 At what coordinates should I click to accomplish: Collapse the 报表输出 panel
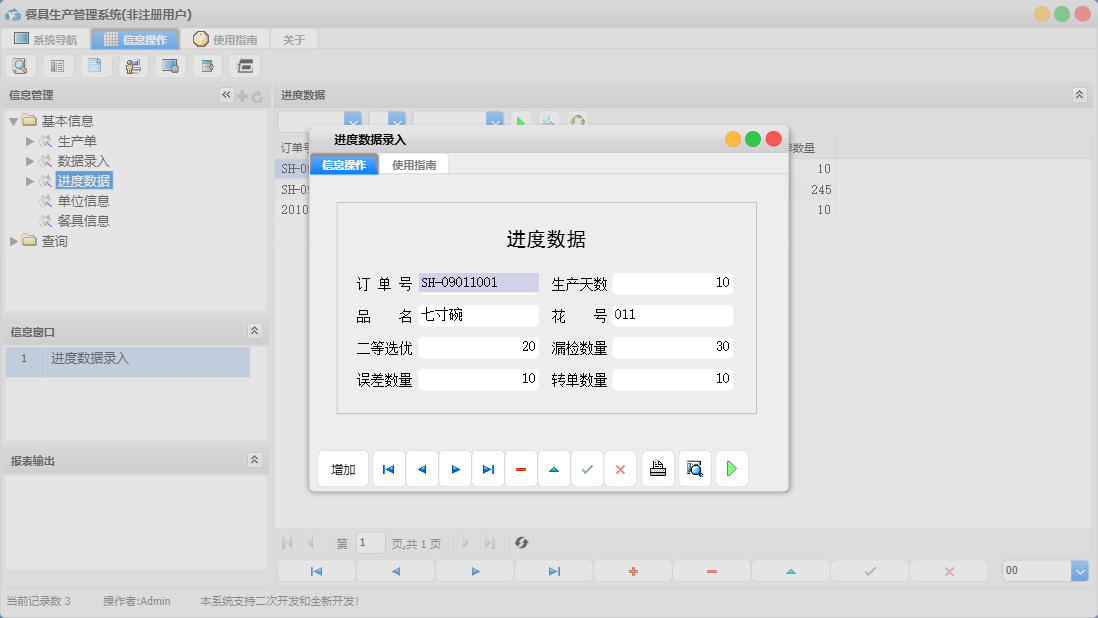(255, 460)
